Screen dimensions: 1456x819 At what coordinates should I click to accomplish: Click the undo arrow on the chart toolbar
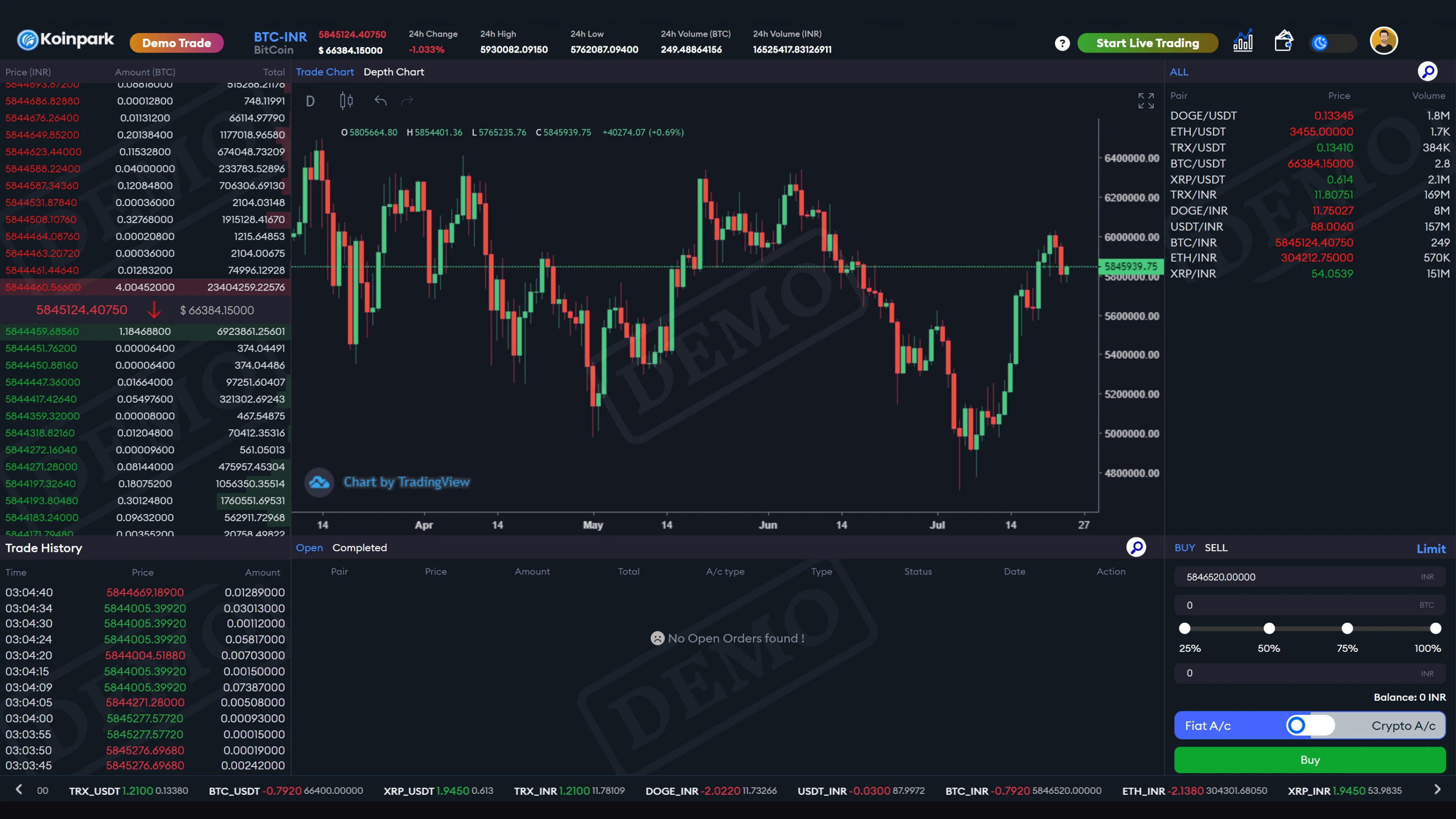pyautogui.click(x=380, y=100)
